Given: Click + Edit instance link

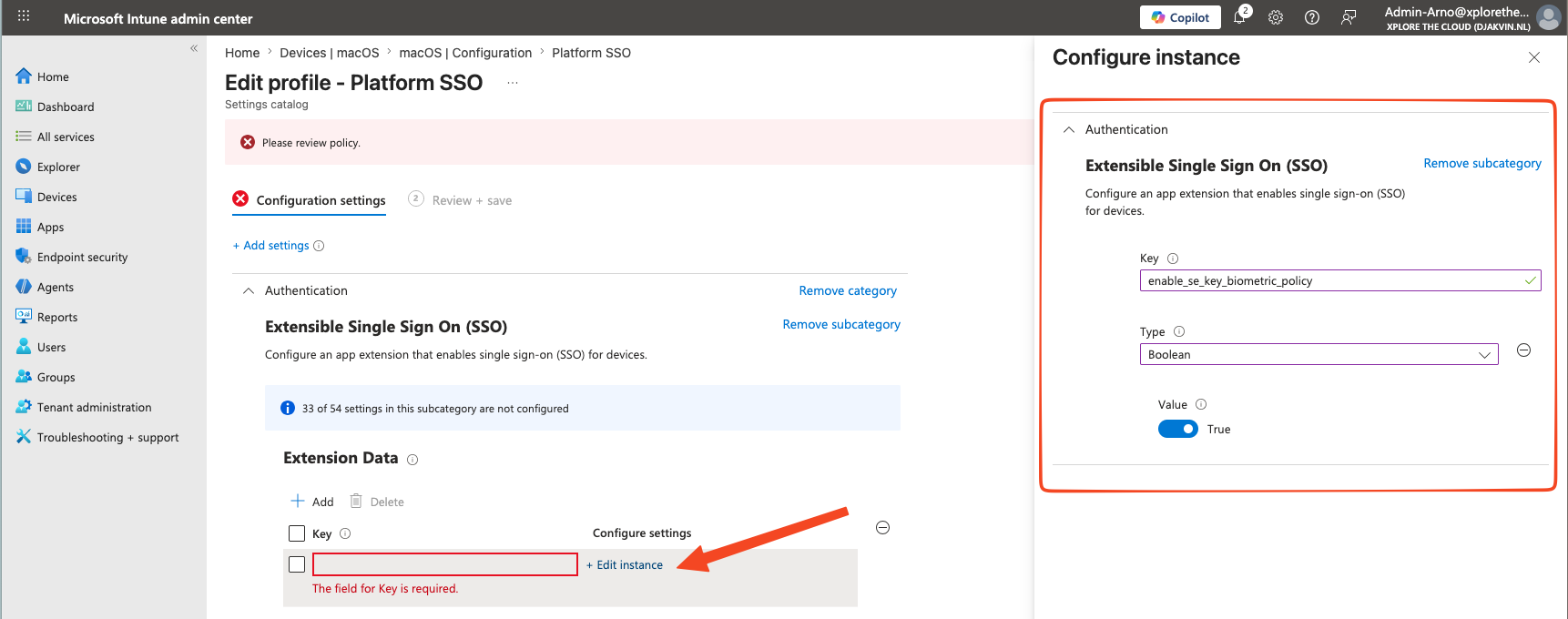Looking at the screenshot, I should click(625, 565).
